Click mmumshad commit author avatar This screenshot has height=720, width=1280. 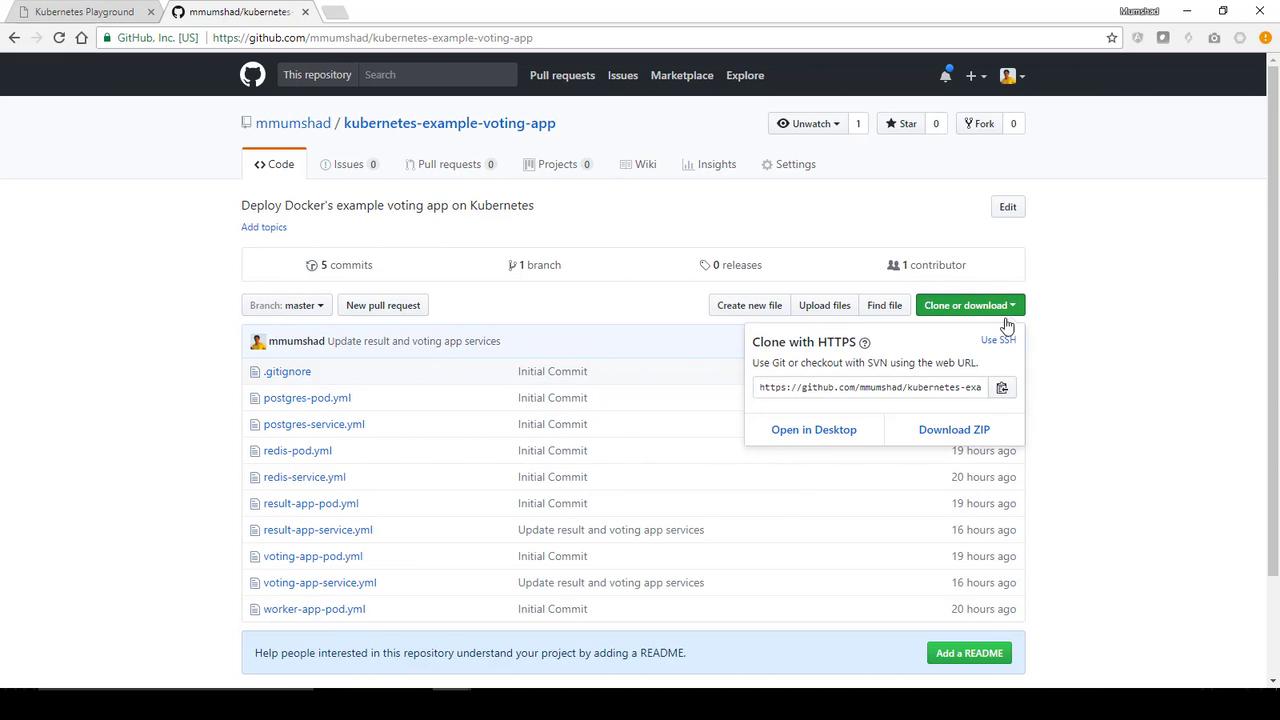[257, 341]
